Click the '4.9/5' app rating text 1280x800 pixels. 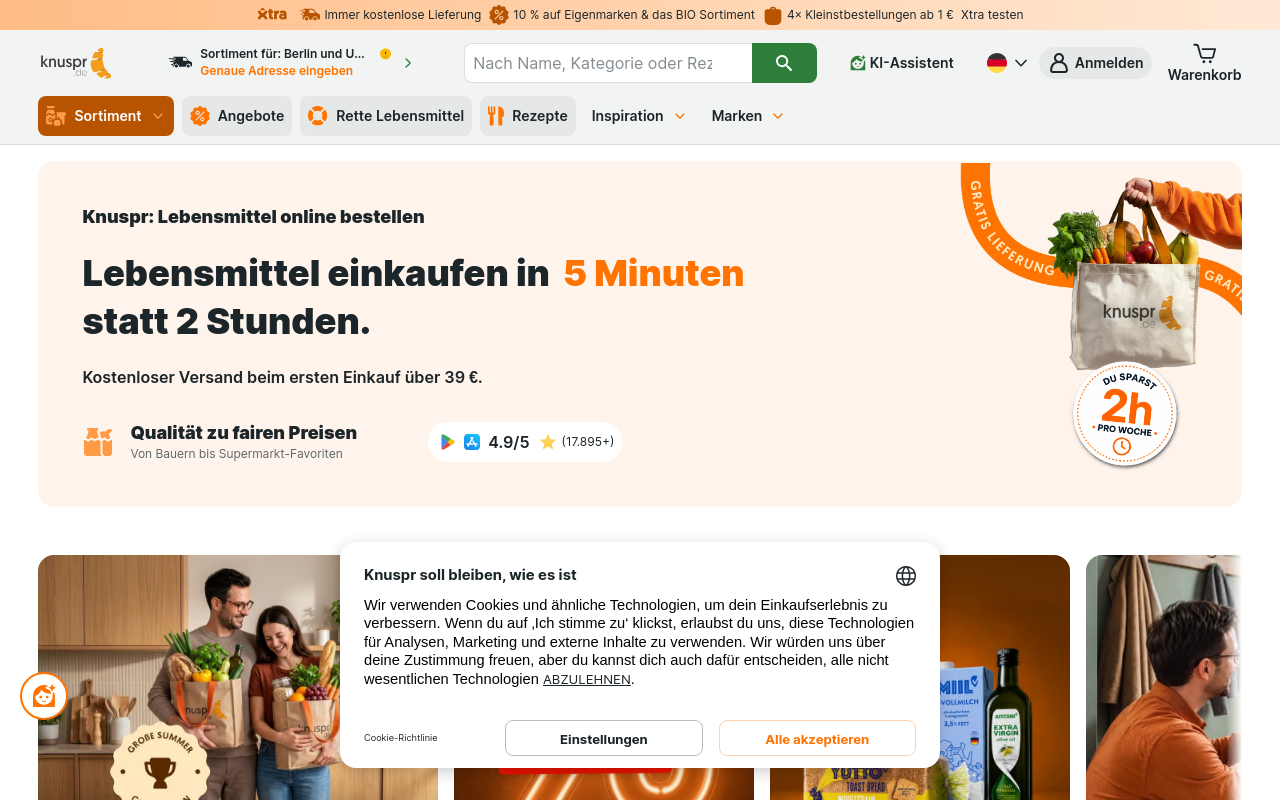pos(509,442)
